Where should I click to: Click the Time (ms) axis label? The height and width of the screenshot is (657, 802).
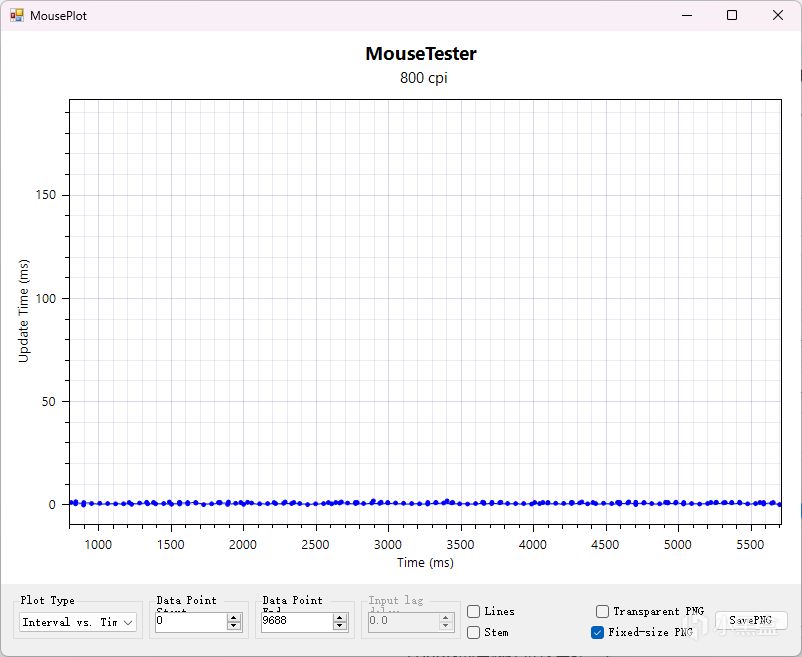coord(425,563)
